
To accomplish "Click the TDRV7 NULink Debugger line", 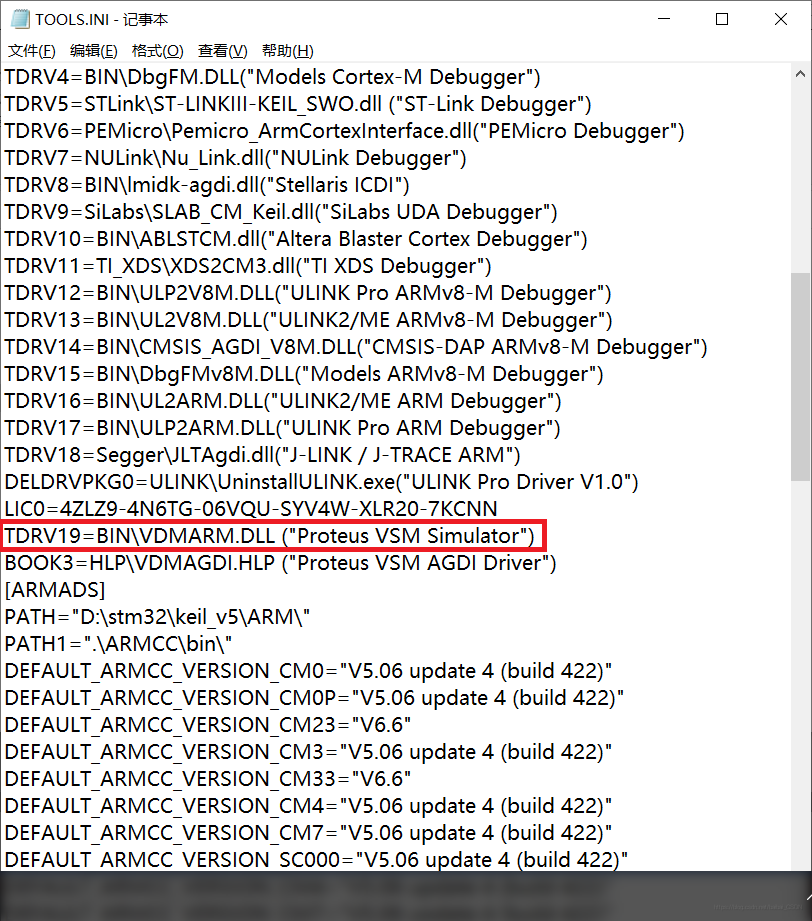I will click(236, 158).
